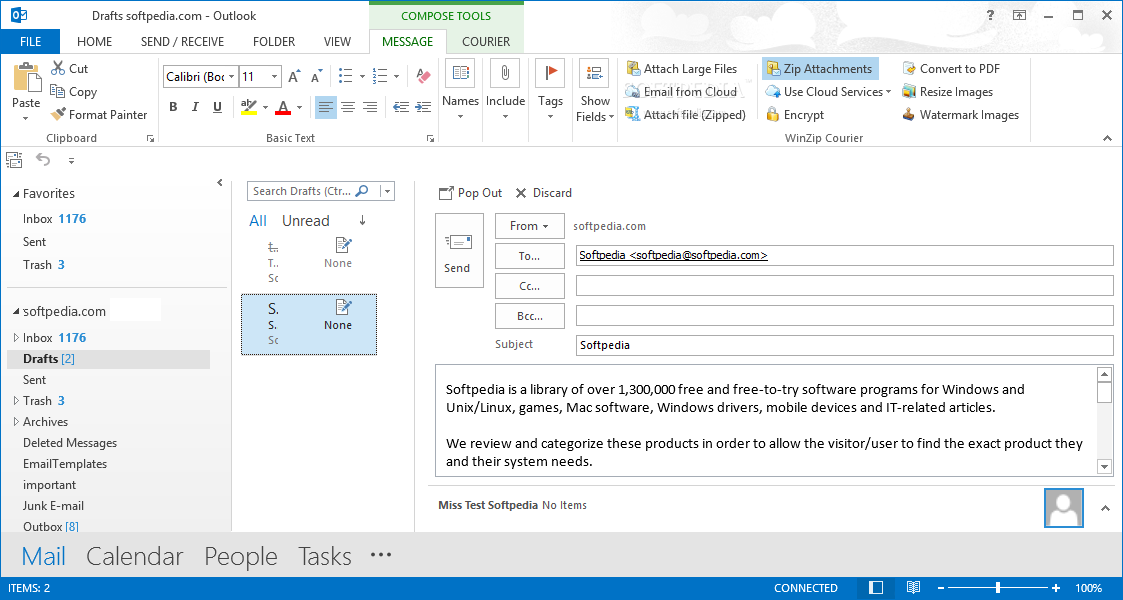The image size is (1123, 600).
Task: Open Outlook Help question mark
Action: [991, 15]
